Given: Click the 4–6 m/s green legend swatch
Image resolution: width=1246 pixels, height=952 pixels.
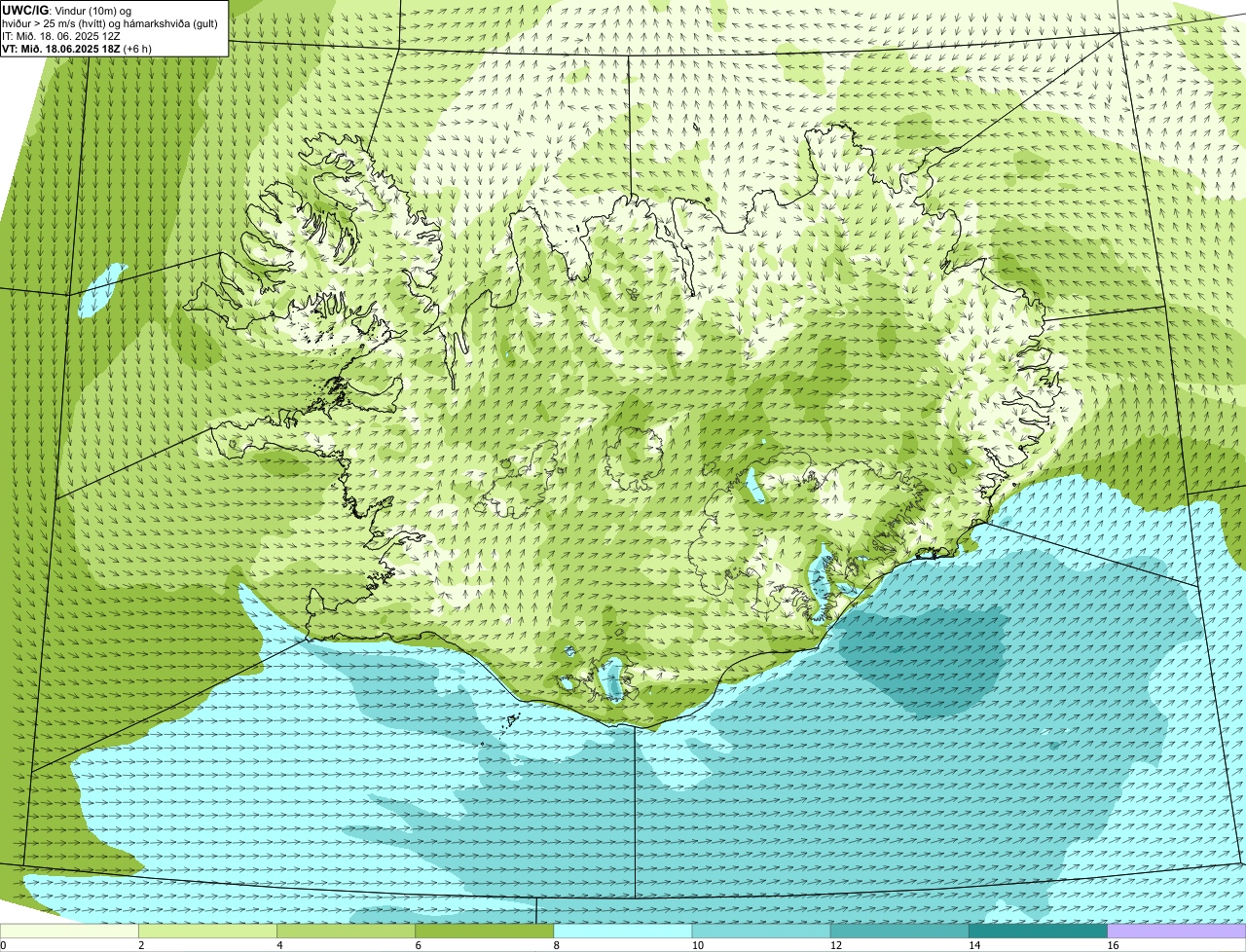Looking at the screenshot, I should tap(346, 931).
